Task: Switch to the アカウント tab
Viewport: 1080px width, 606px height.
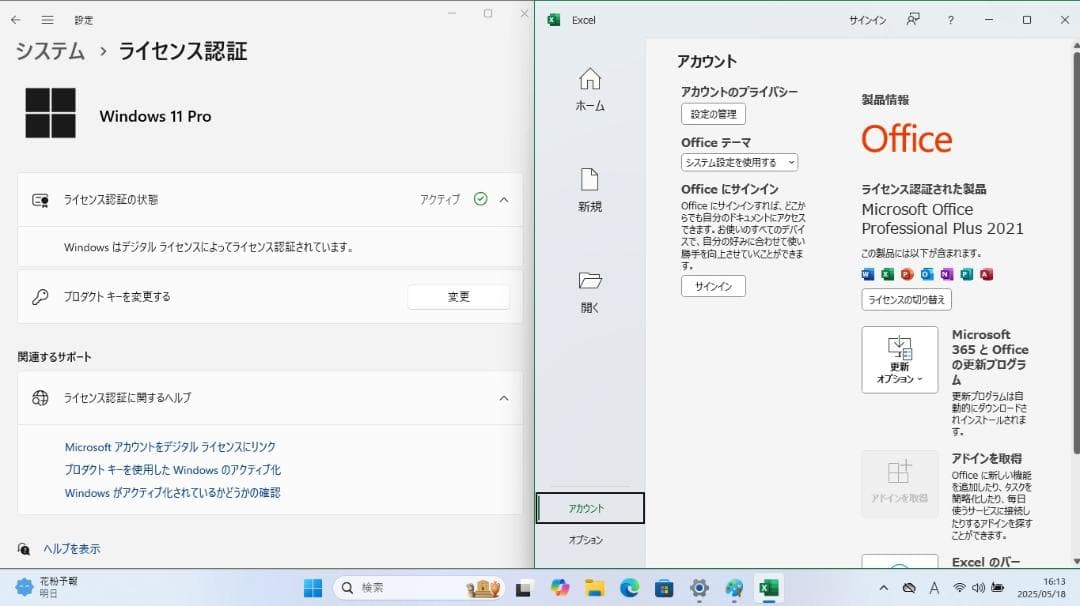Action: tap(590, 508)
